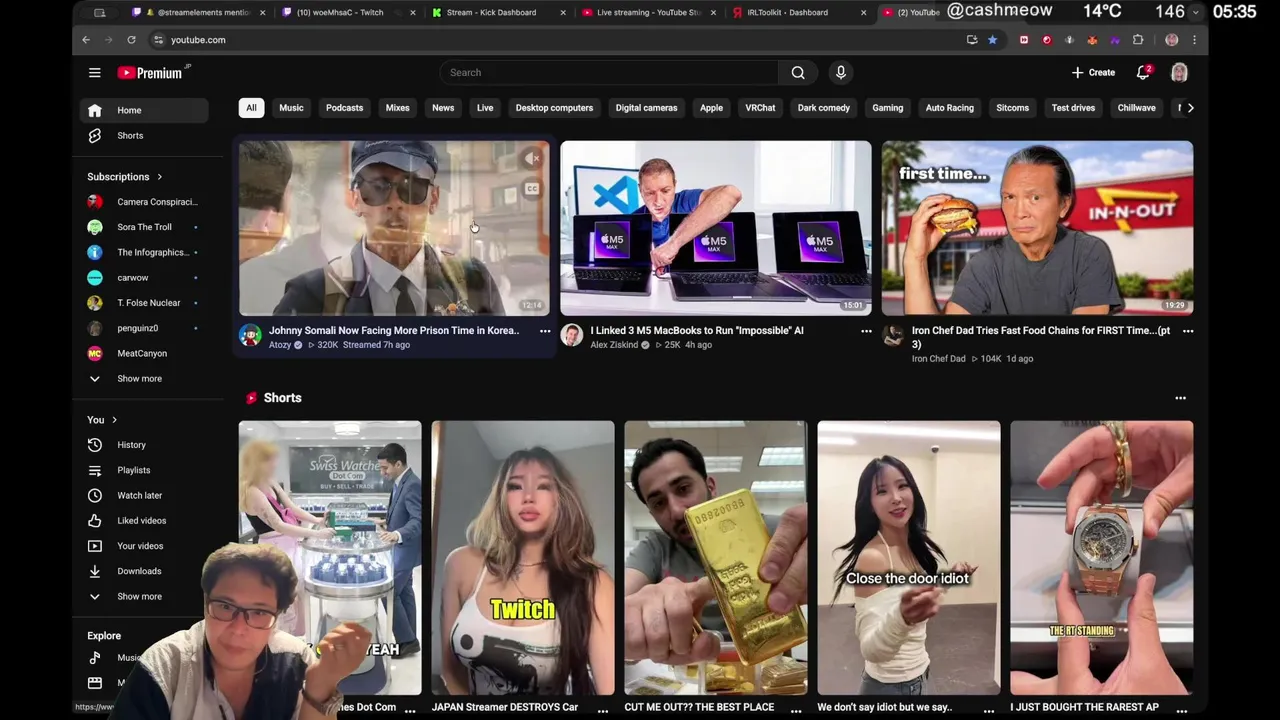Open the Atozy channel avatar
This screenshot has height=720, width=1280.
tap(250, 336)
